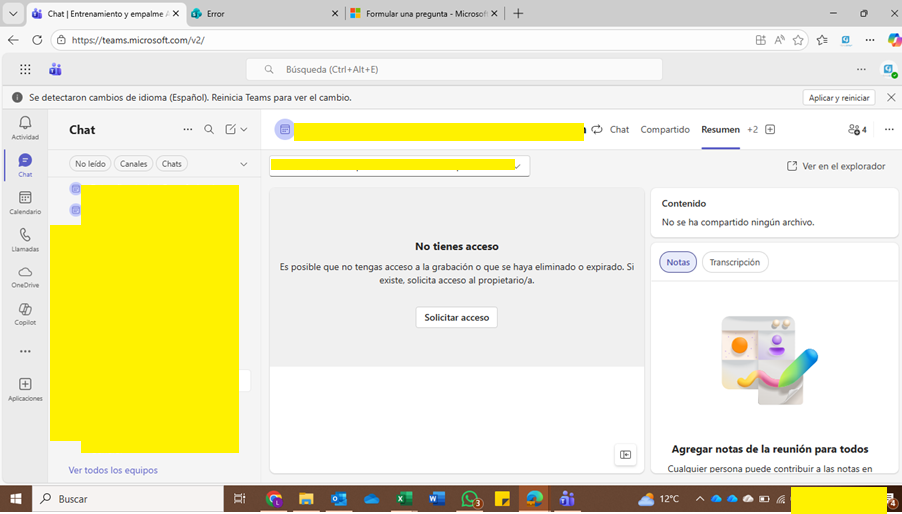902x514 pixels.
Task: Open the profile avatar menu
Action: click(889, 70)
